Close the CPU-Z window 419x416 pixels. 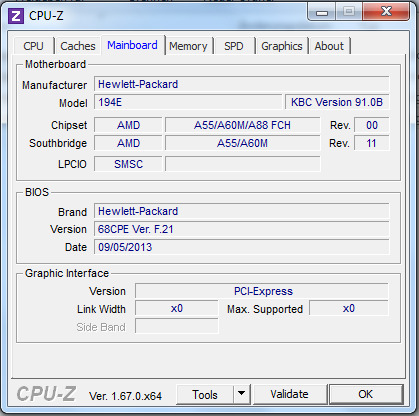click(x=386, y=12)
